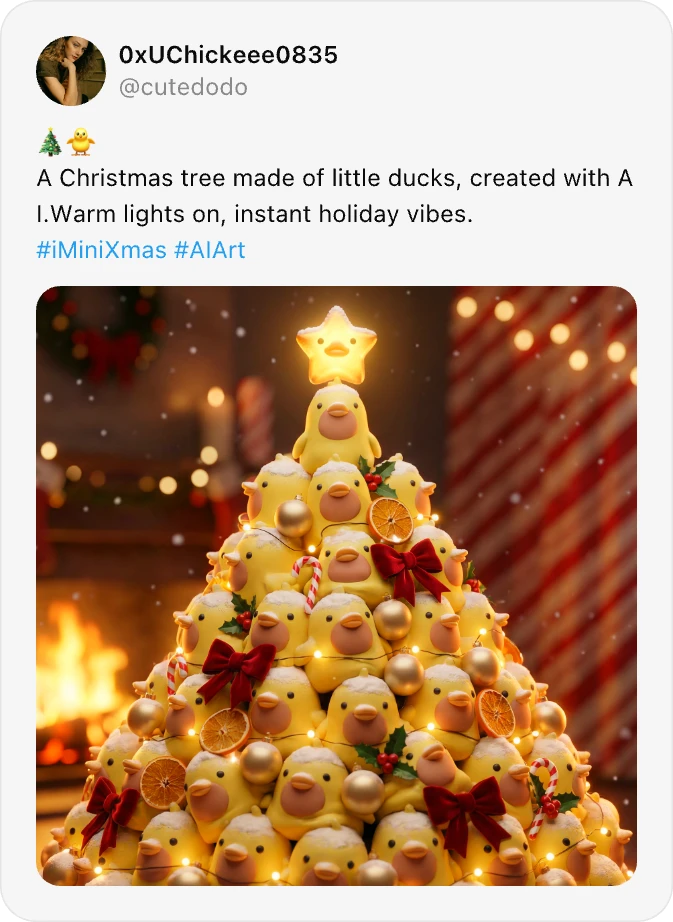Click the username 0xUChickeee0835
The width and height of the screenshot is (673, 922).
(x=229, y=57)
